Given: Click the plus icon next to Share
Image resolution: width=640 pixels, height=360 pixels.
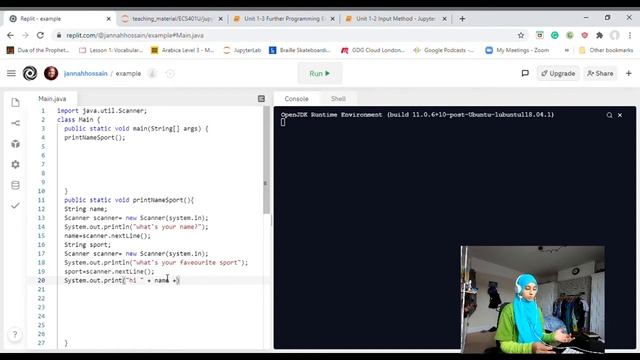Looking at the screenshot, I should [629, 73].
